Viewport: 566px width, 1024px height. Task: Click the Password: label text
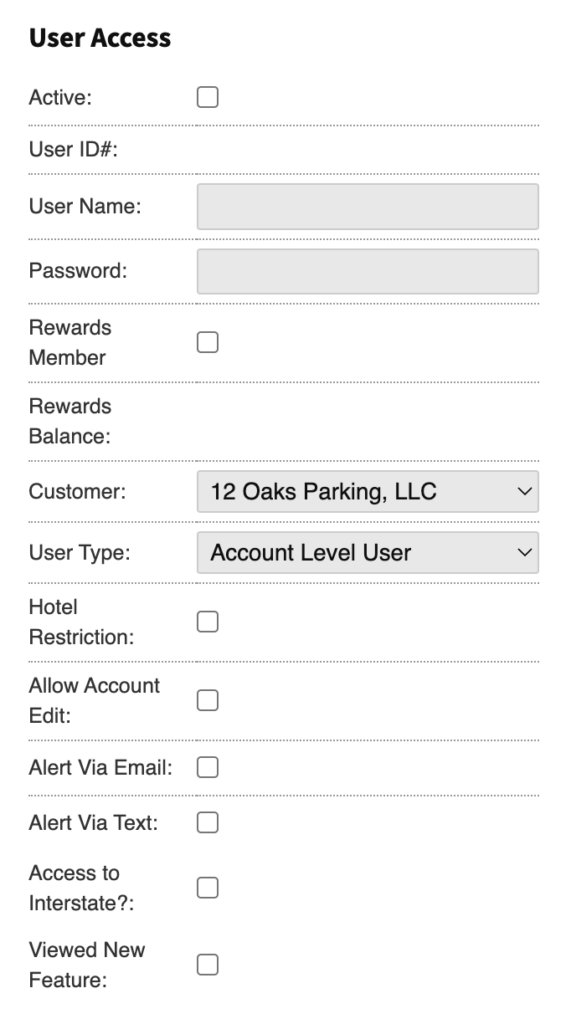[x=78, y=270]
